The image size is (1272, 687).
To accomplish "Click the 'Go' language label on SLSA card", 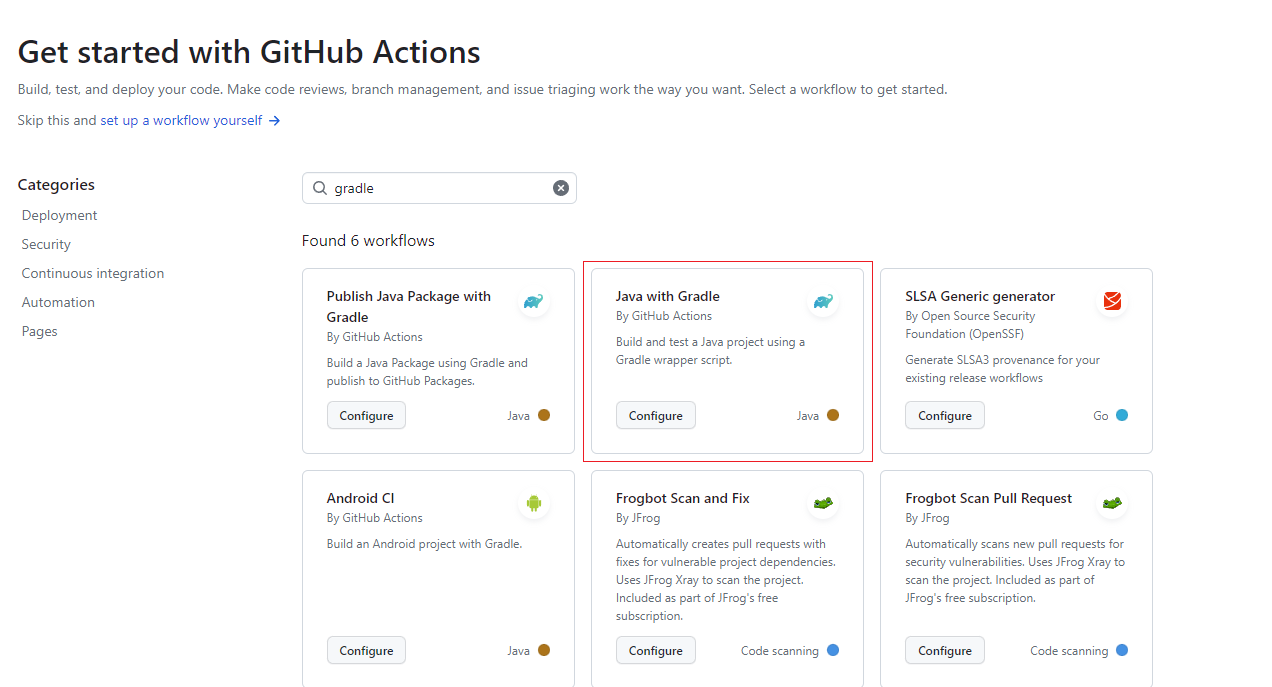I will 1101,415.
